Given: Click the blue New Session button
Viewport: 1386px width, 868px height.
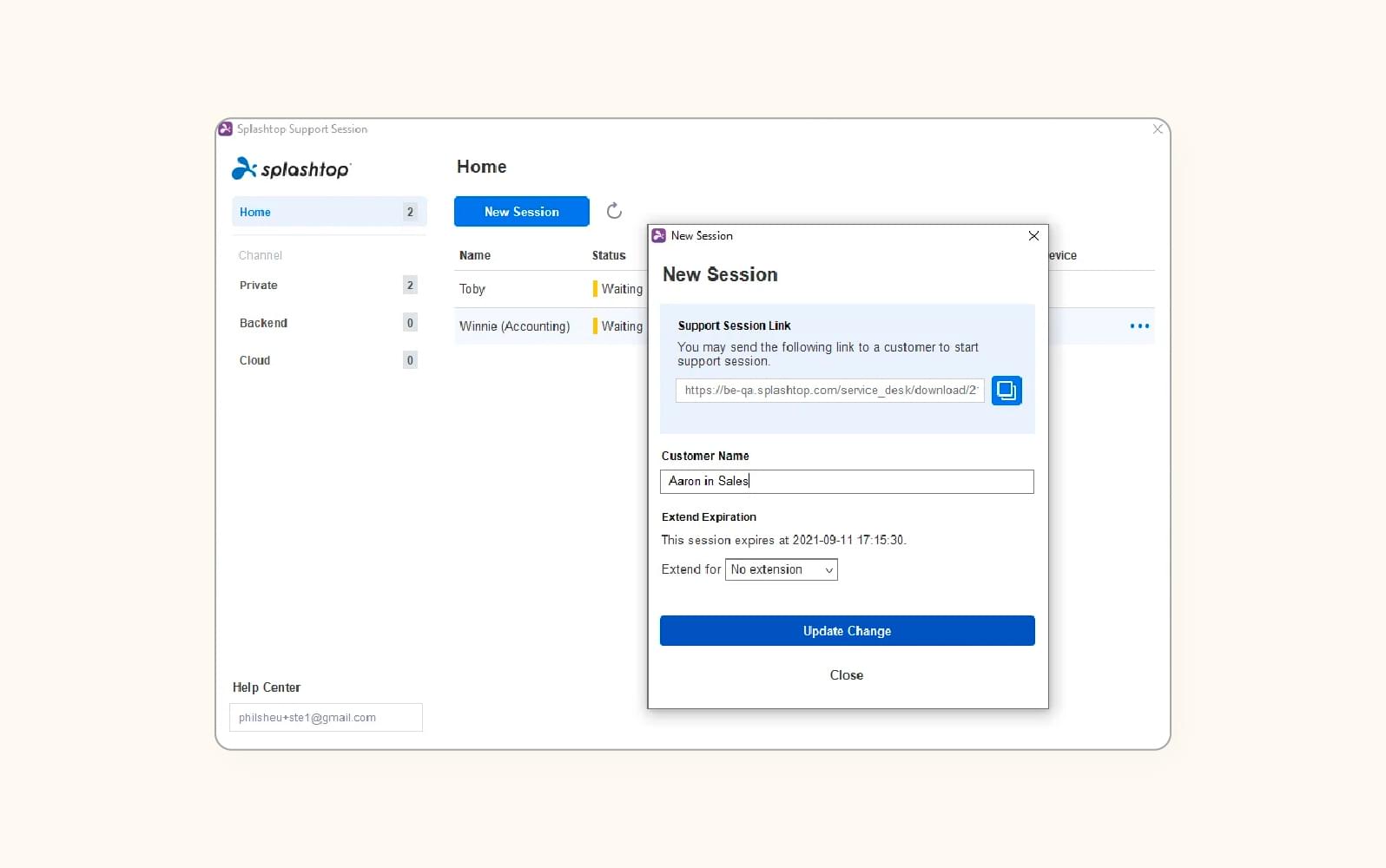Looking at the screenshot, I should tap(522, 212).
